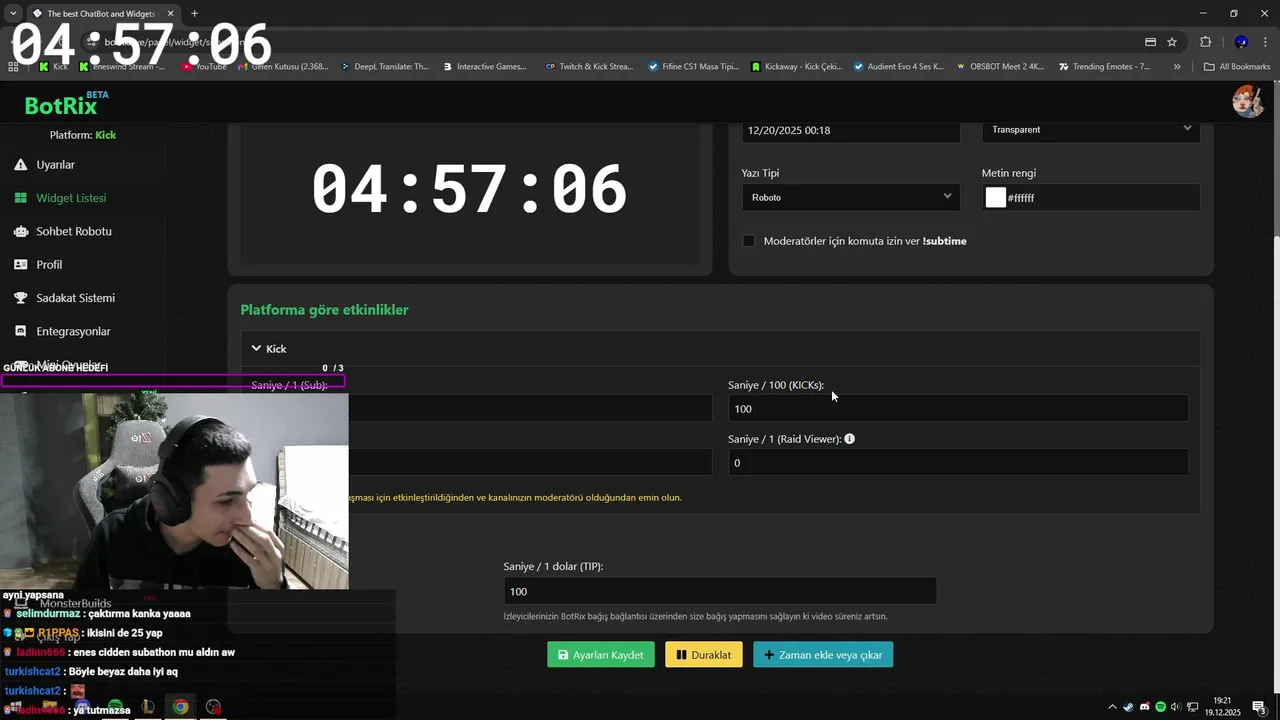Show hidden system tray icons

pos(1113,707)
